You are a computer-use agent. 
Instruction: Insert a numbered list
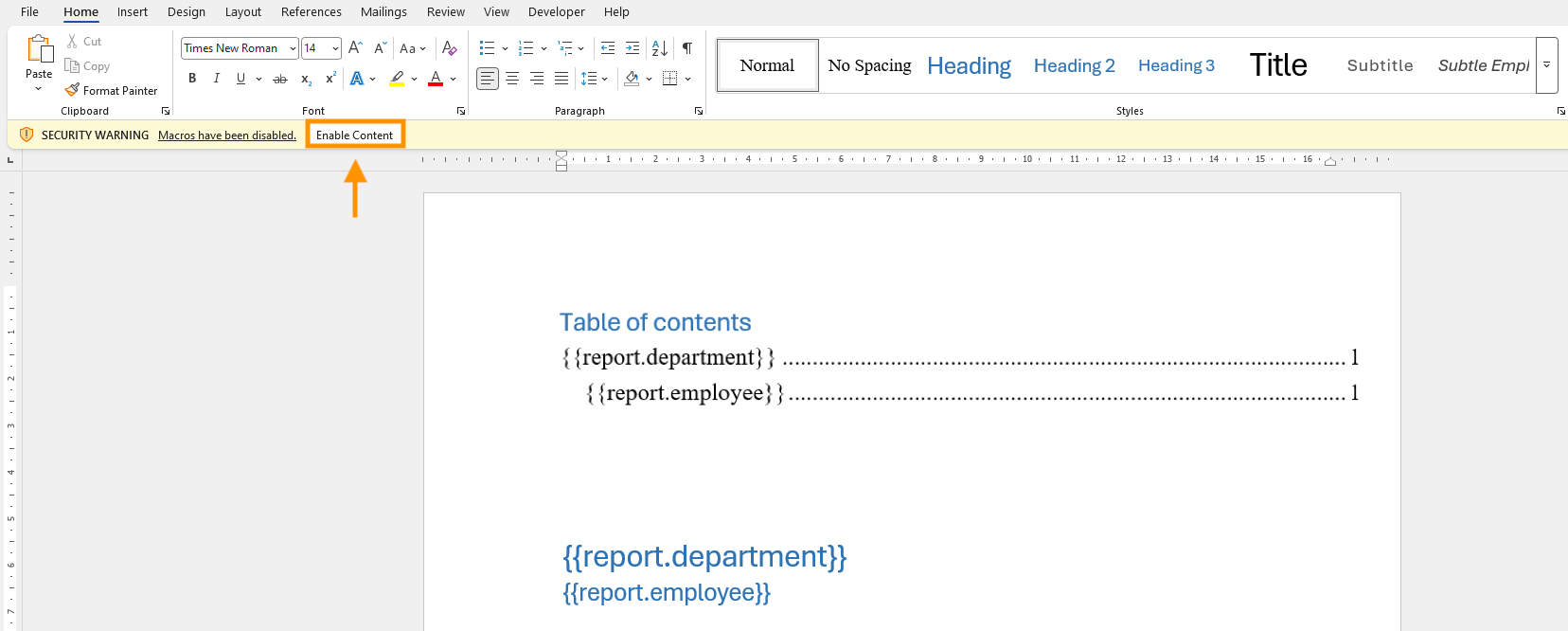pos(526,48)
